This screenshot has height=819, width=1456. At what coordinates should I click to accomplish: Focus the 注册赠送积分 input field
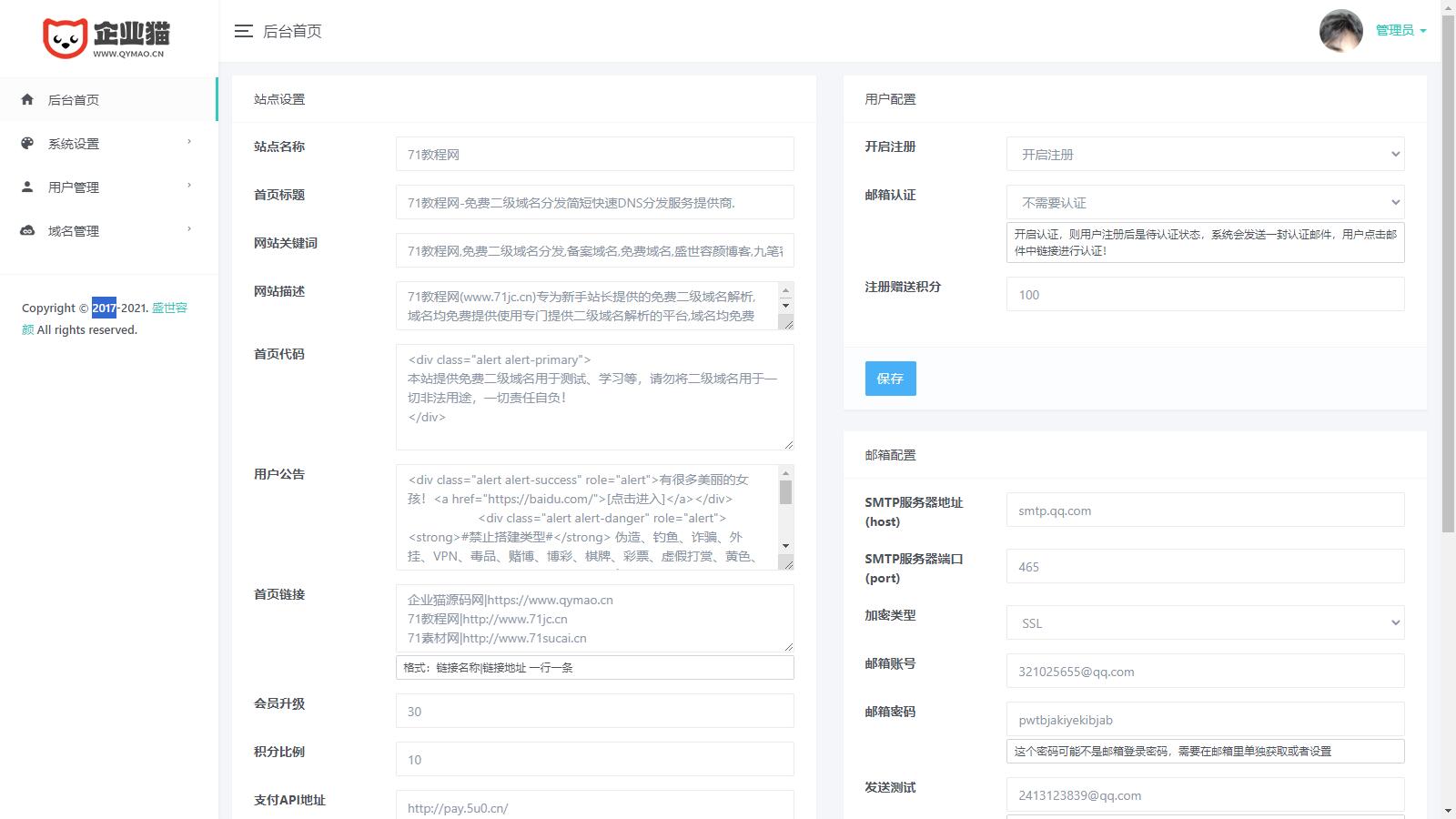point(1205,295)
